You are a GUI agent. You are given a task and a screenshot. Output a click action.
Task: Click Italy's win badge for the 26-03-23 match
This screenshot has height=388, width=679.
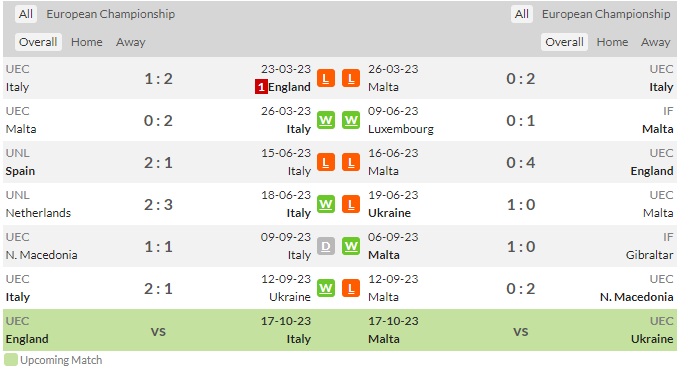point(326,120)
